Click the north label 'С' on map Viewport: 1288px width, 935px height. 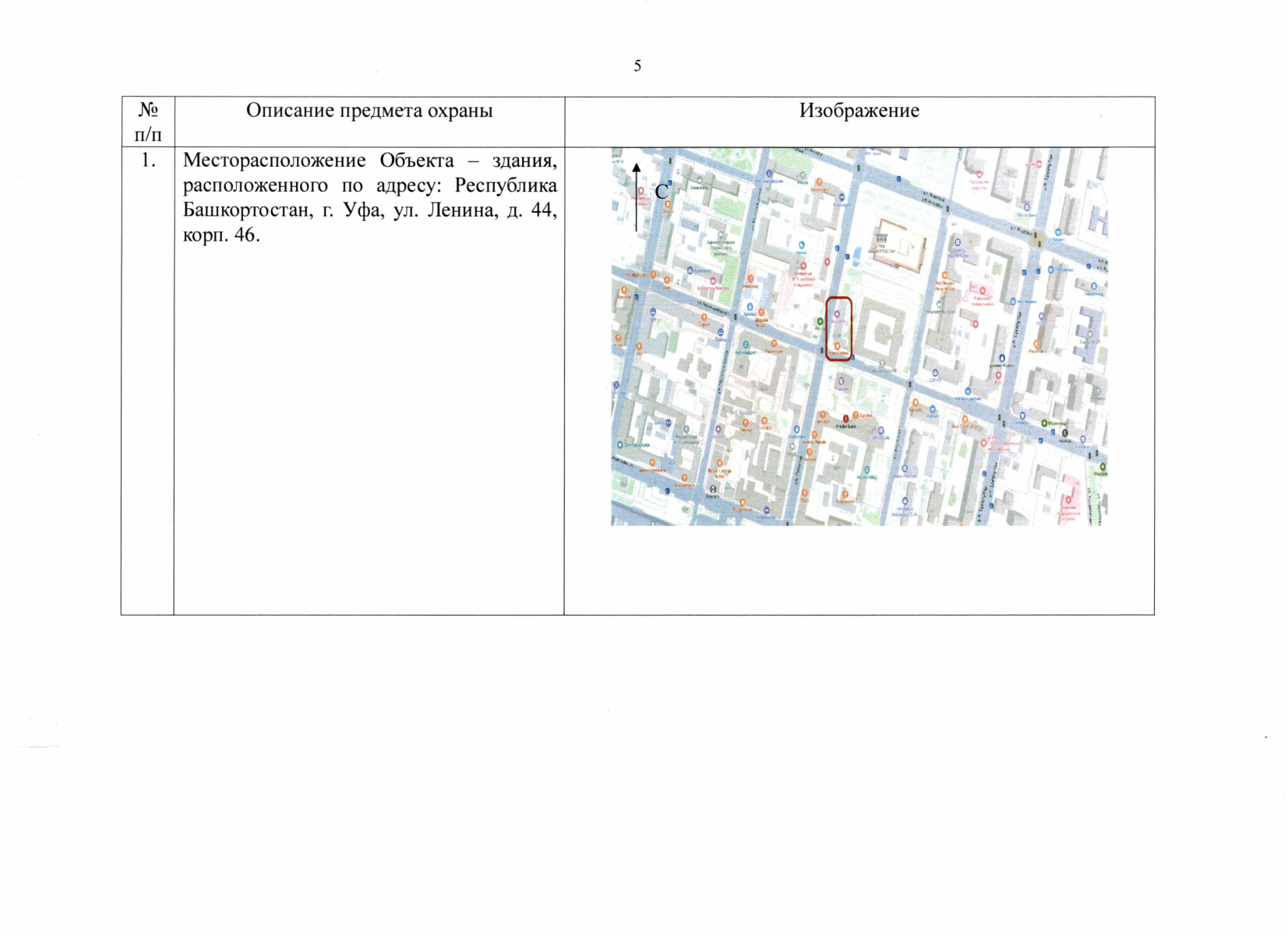[661, 192]
